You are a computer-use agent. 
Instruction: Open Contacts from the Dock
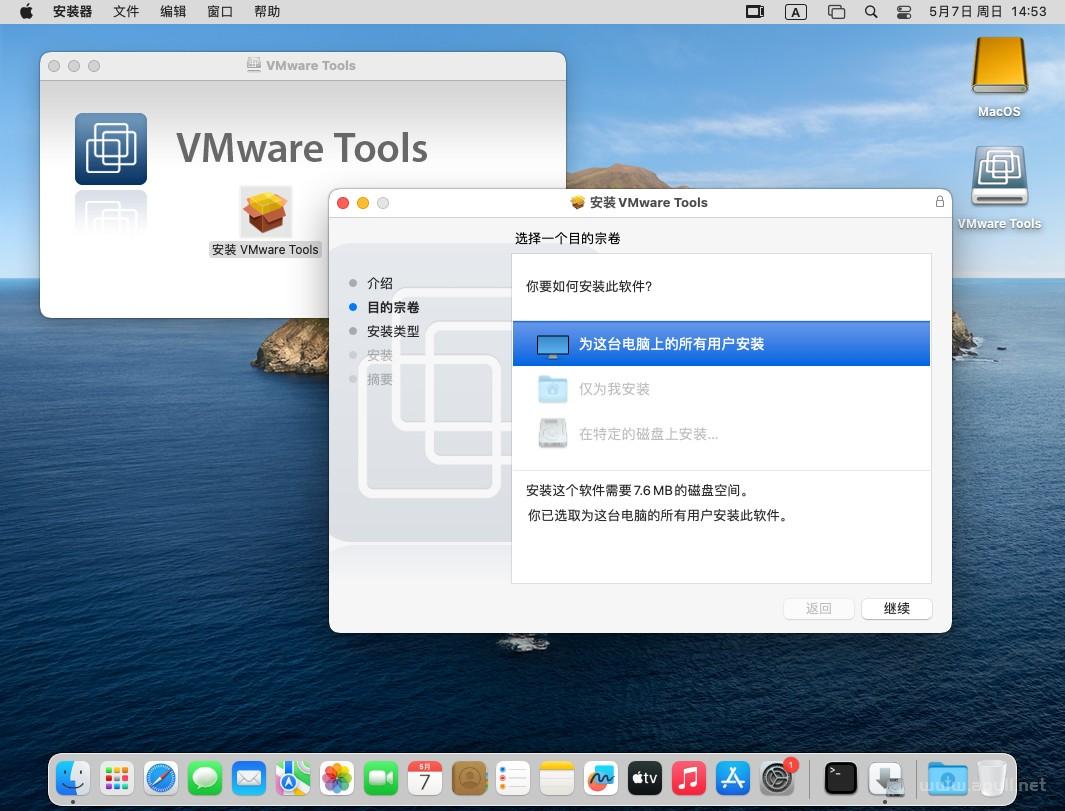click(469, 778)
